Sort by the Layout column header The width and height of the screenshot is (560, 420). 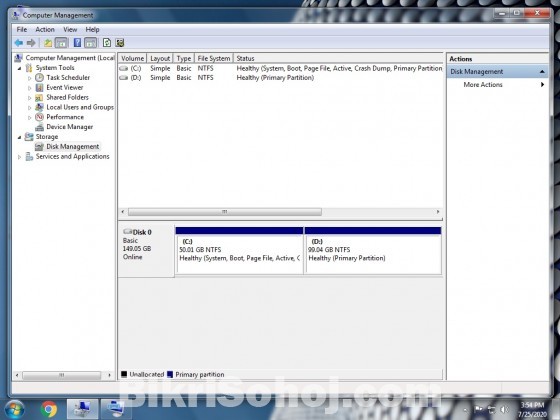point(160,58)
